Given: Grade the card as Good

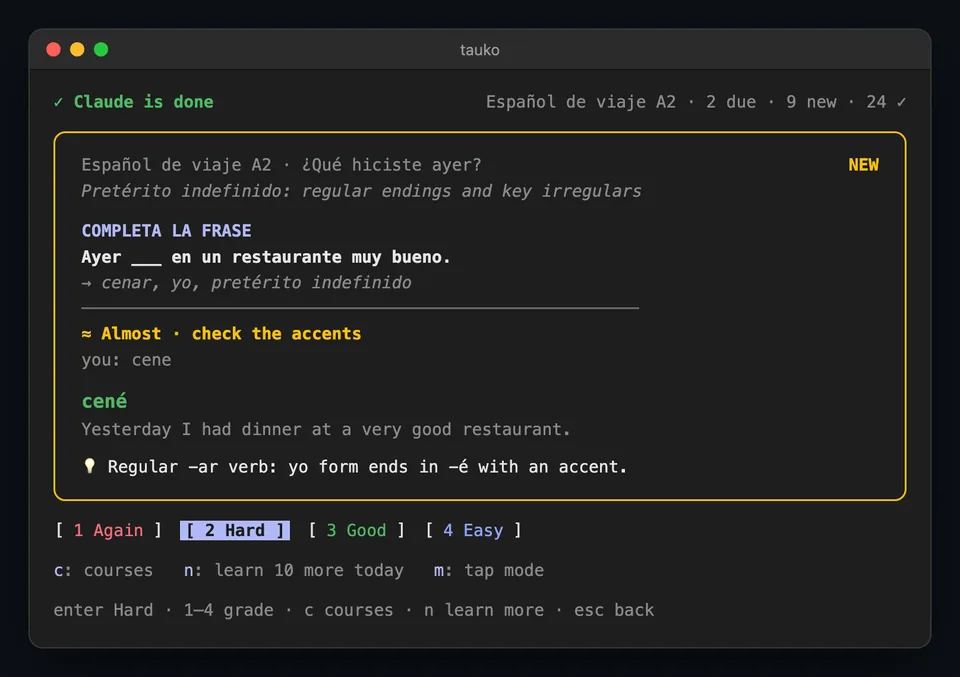Looking at the screenshot, I should (356, 530).
